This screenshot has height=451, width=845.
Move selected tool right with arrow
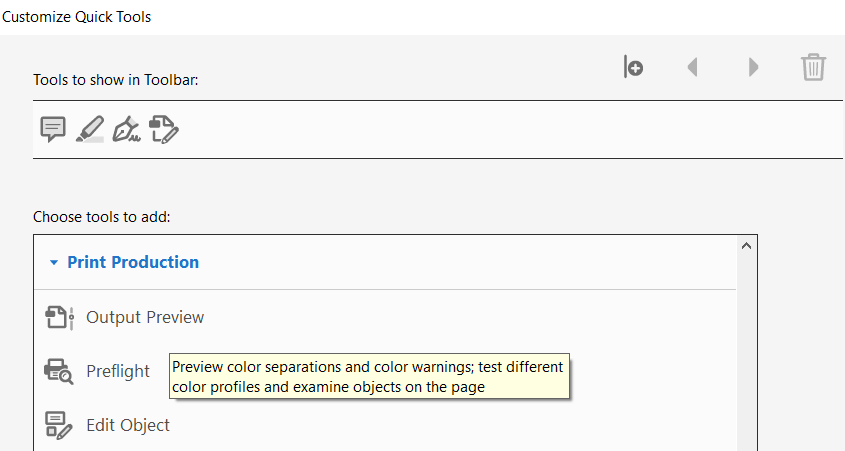coord(753,67)
